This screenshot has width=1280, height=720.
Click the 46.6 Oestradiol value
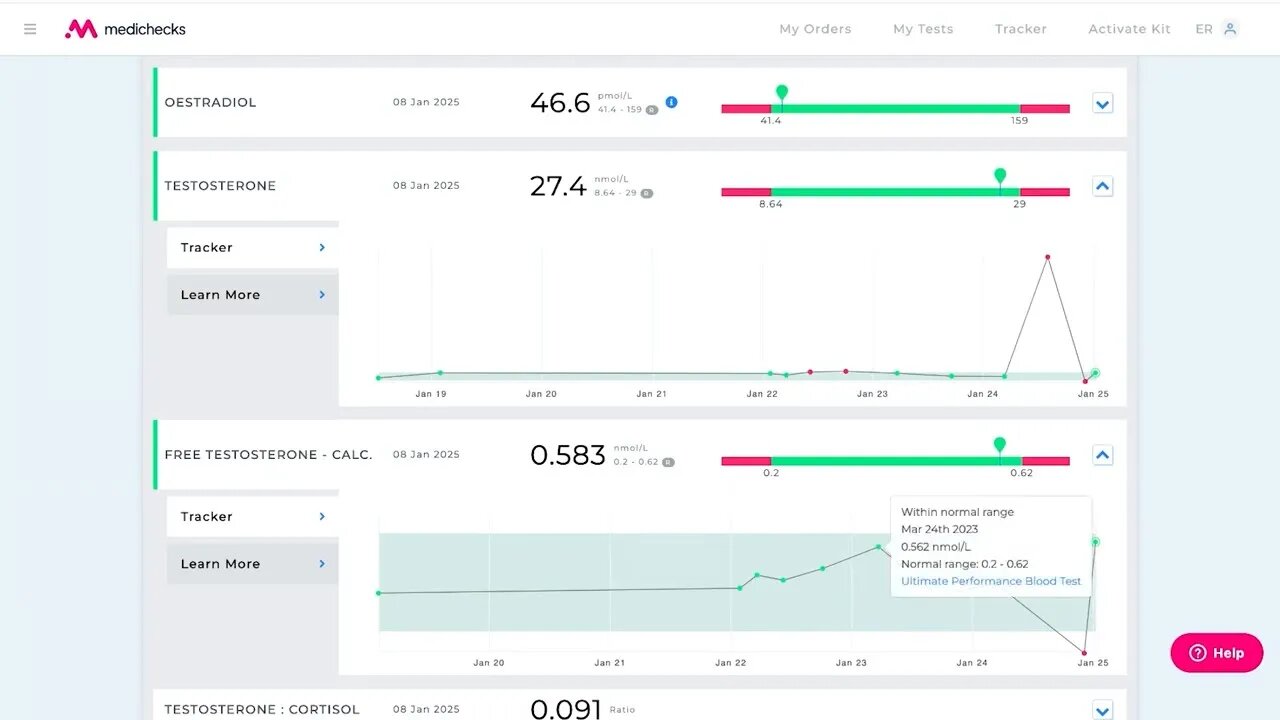click(560, 103)
